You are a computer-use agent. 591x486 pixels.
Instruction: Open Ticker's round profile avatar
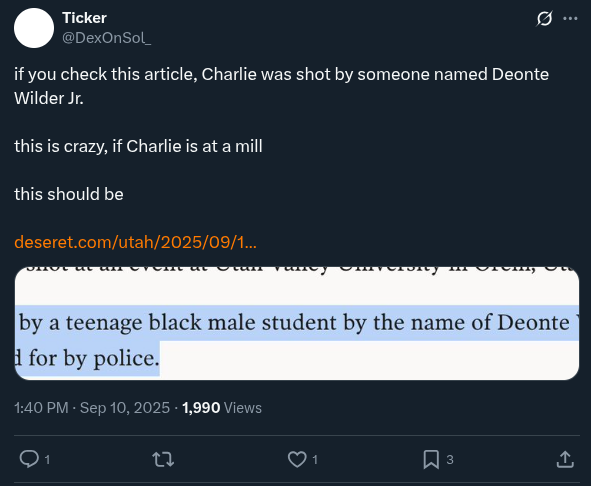(x=34, y=28)
